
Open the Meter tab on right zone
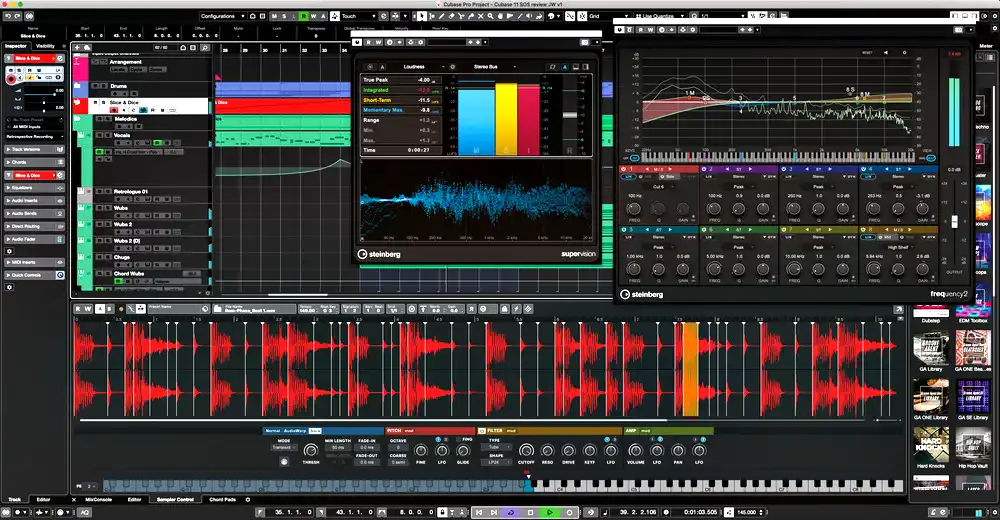[986, 46]
